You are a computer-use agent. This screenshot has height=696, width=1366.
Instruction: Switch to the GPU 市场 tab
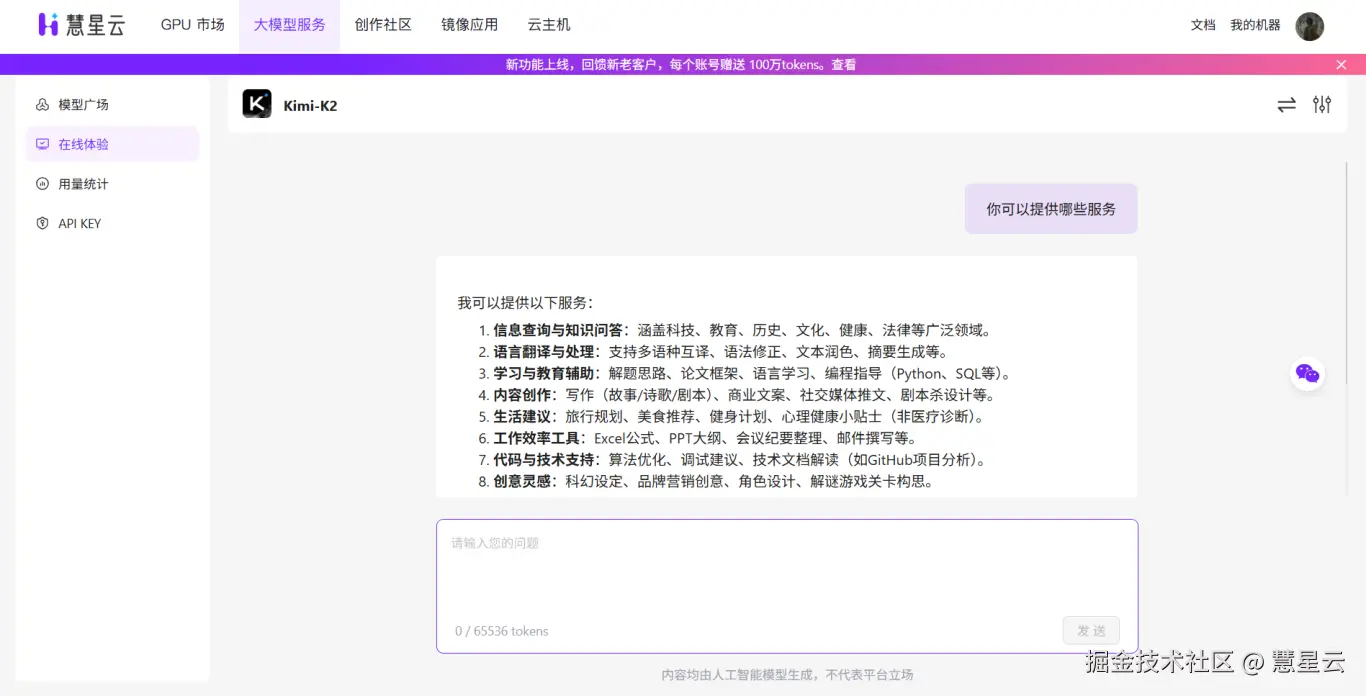[192, 25]
